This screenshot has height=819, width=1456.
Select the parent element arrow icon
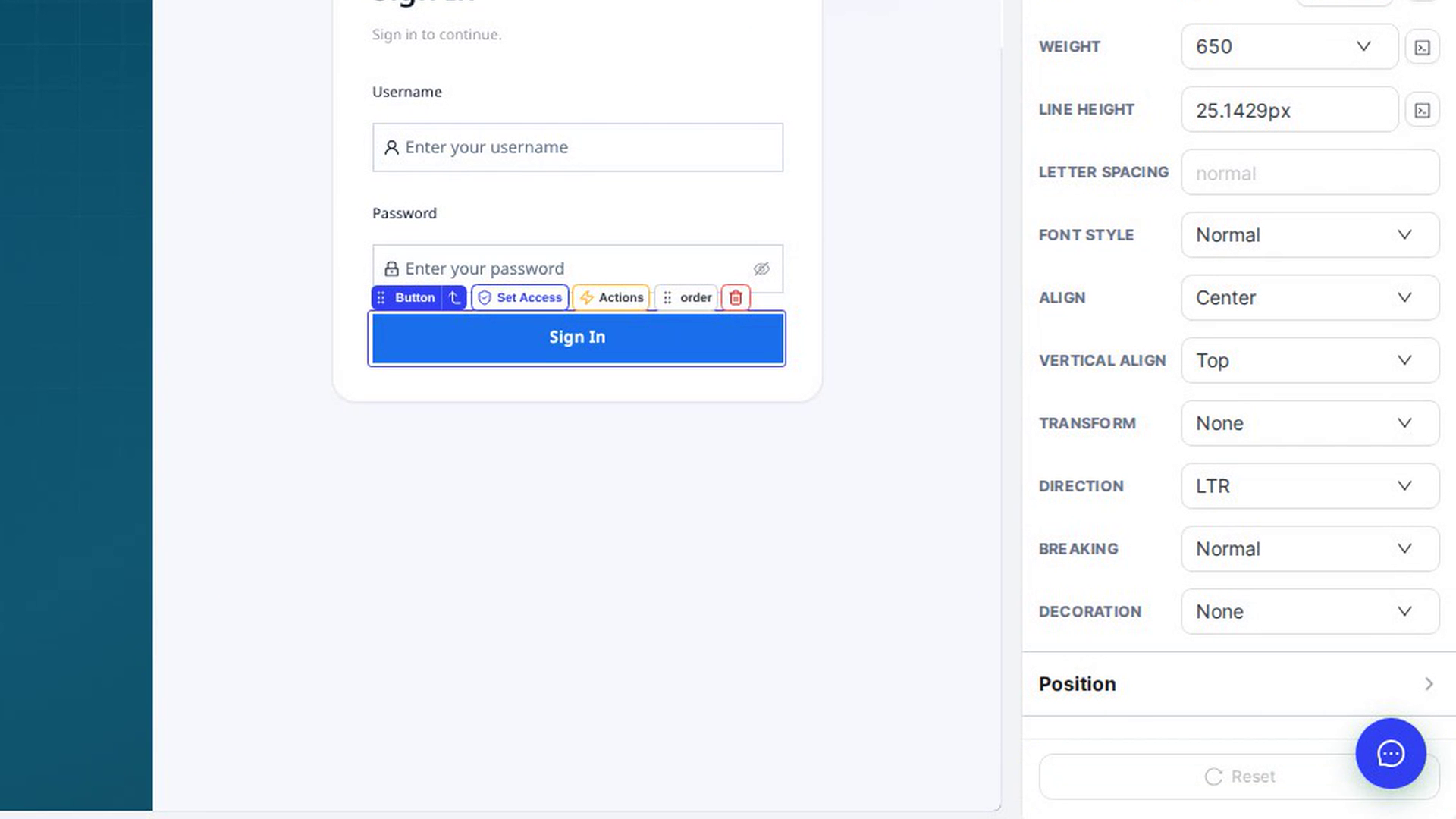[x=454, y=297]
